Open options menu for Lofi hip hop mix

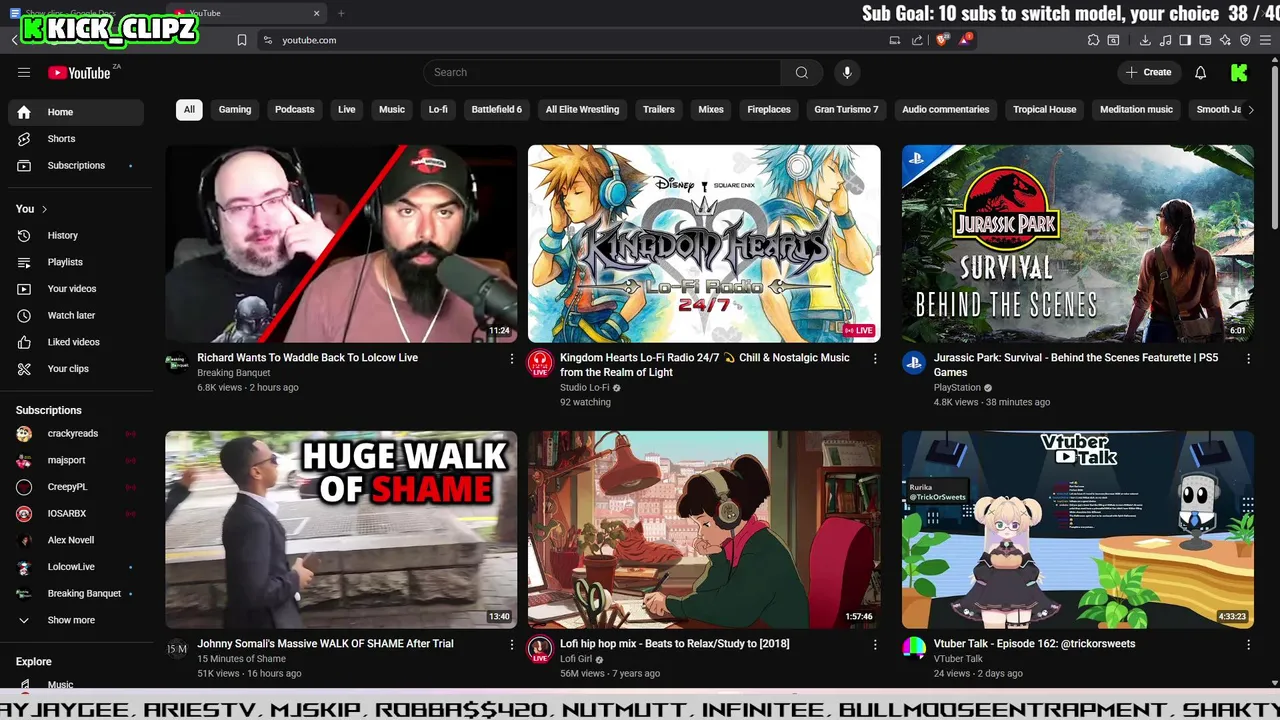(x=875, y=644)
